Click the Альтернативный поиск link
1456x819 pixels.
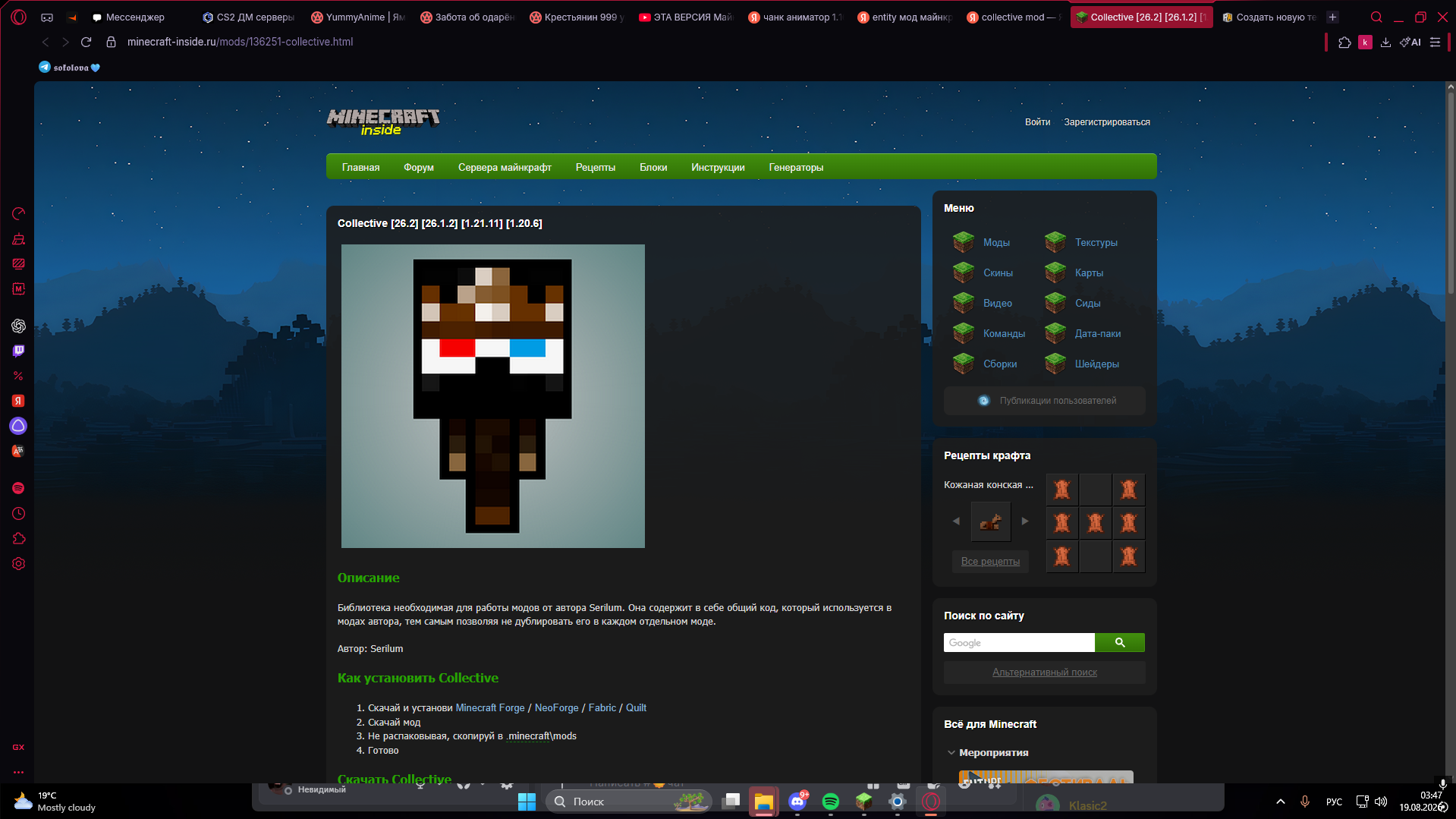(1045, 673)
